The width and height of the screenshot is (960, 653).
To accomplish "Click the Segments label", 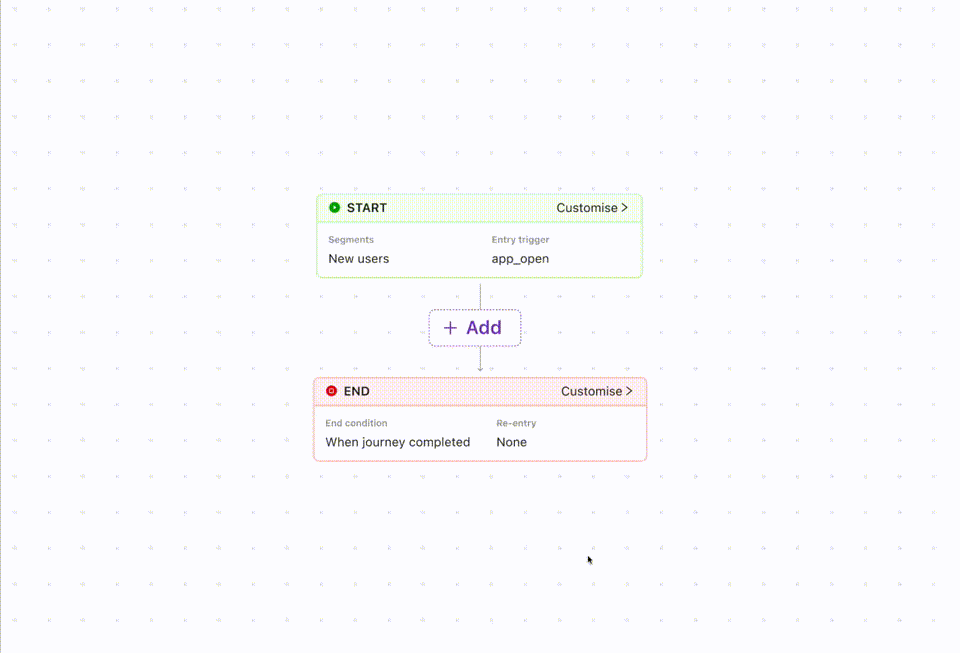I will click(x=351, y=239).
